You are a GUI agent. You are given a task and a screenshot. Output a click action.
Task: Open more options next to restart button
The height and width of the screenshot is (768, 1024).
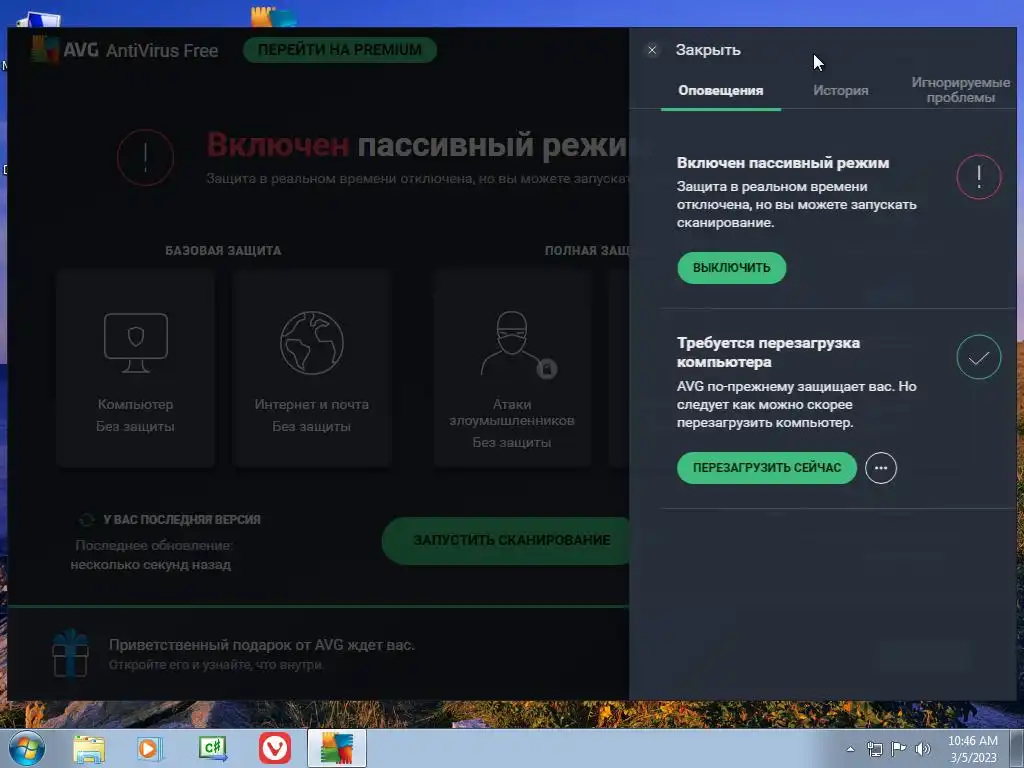coord(881,468)
